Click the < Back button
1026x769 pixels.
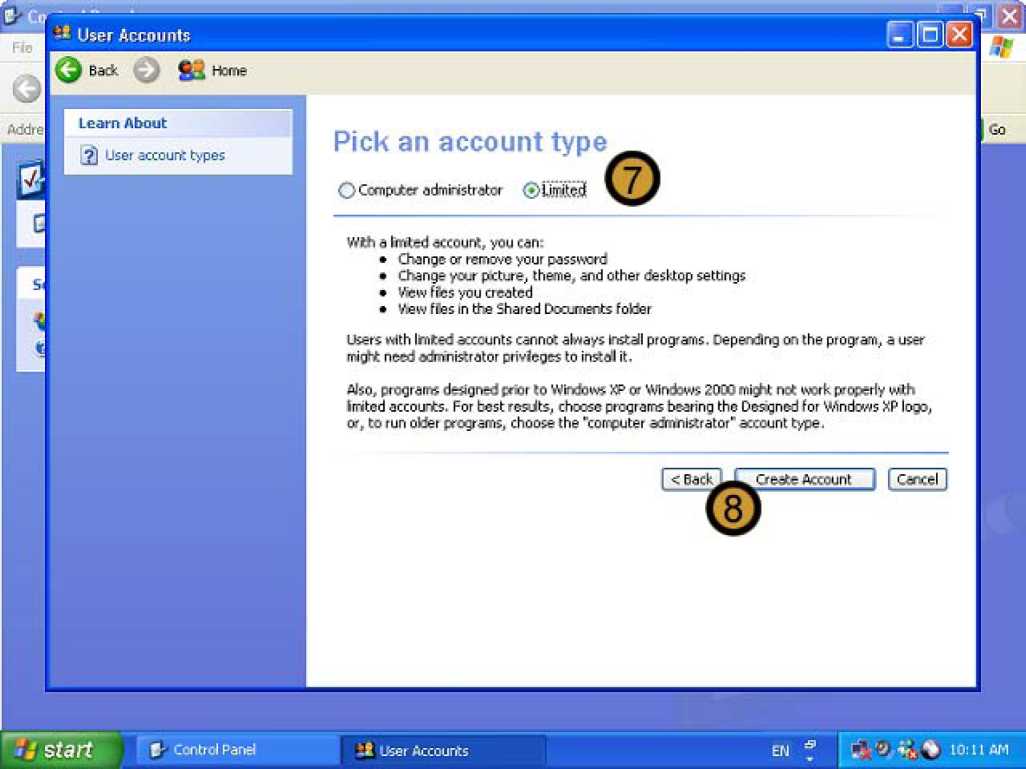(692, 479)
